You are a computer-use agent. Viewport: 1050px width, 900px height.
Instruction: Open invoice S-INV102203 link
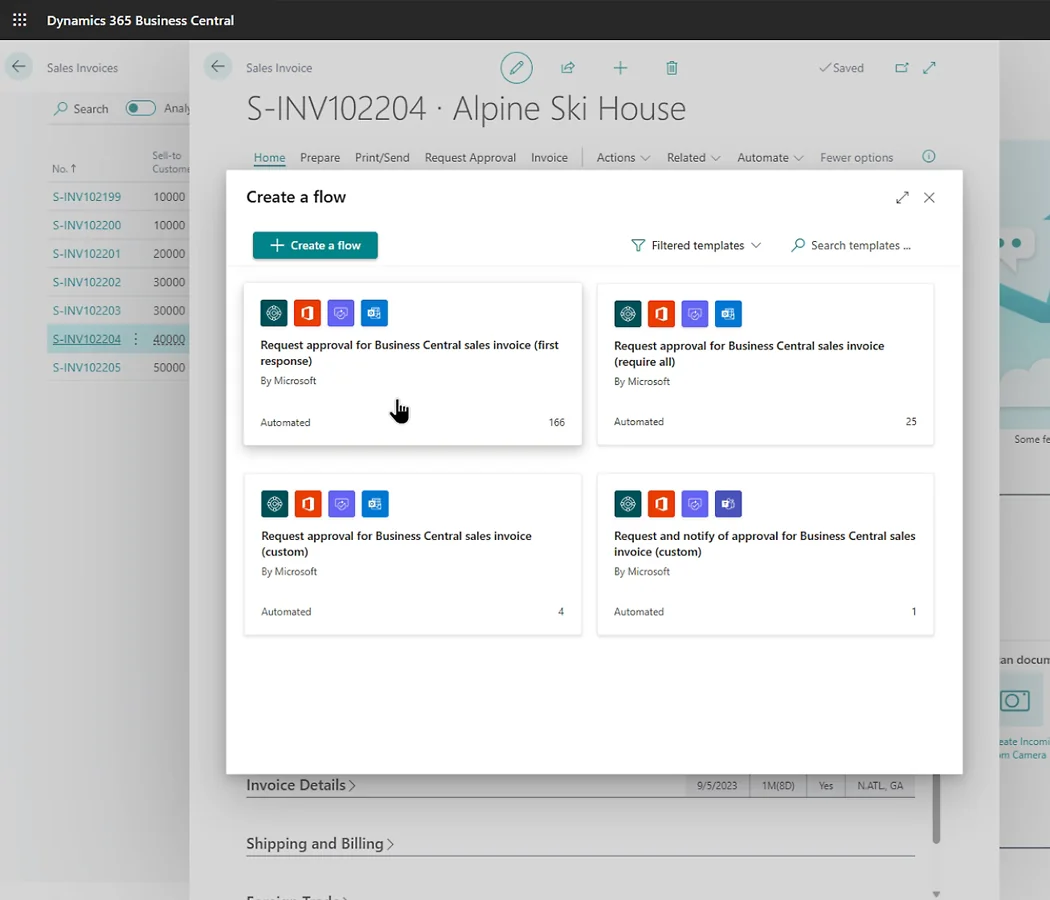(87, 311)
